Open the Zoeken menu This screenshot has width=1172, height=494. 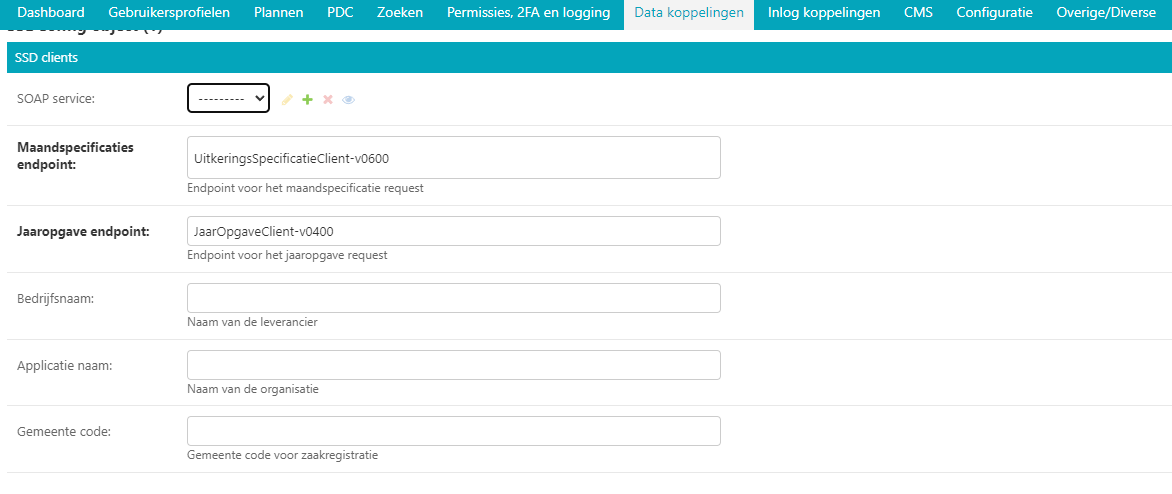[400, 13]
